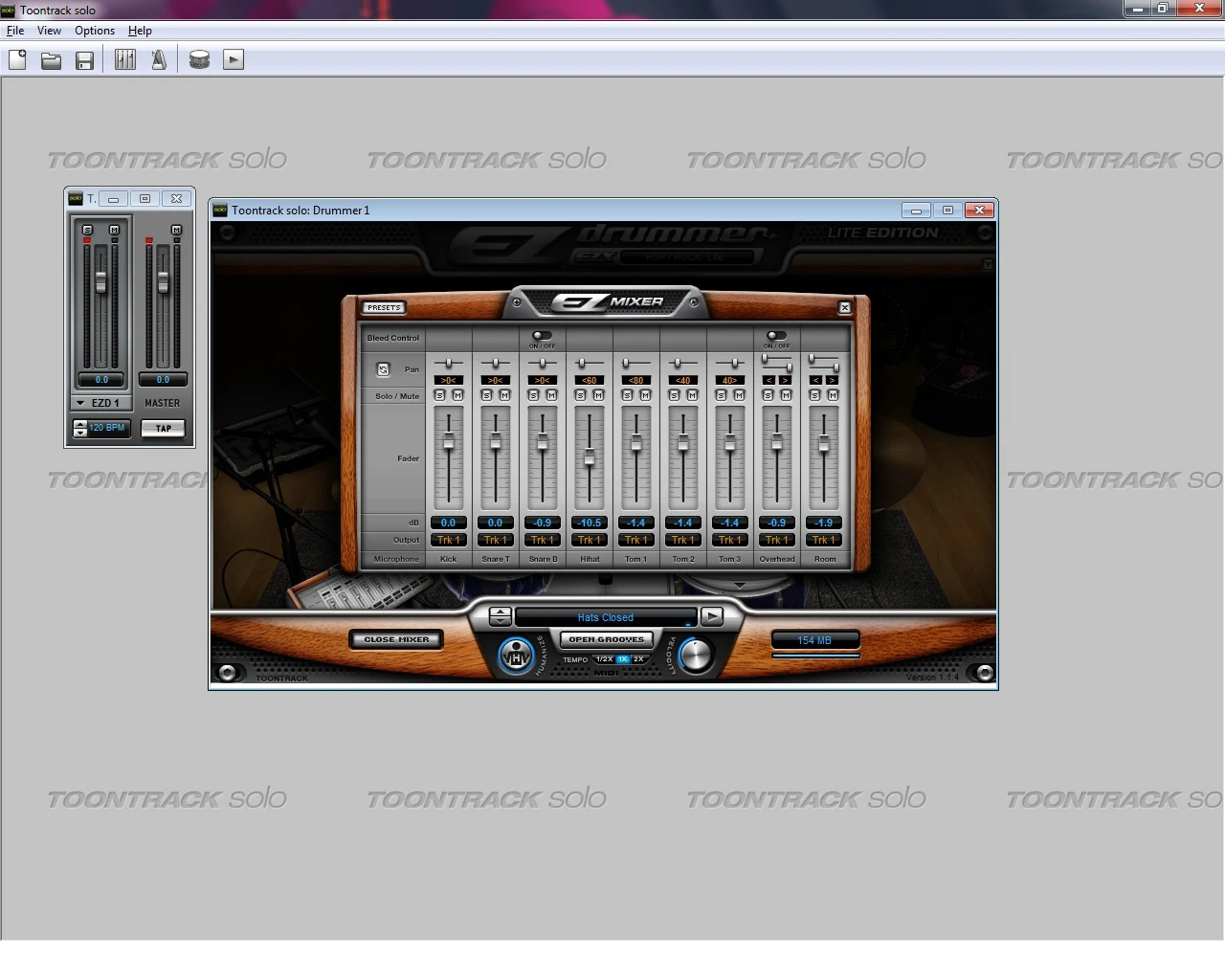The image size is (1225, 980).
Task: Open the View menu
Action: tap(49, 31)
